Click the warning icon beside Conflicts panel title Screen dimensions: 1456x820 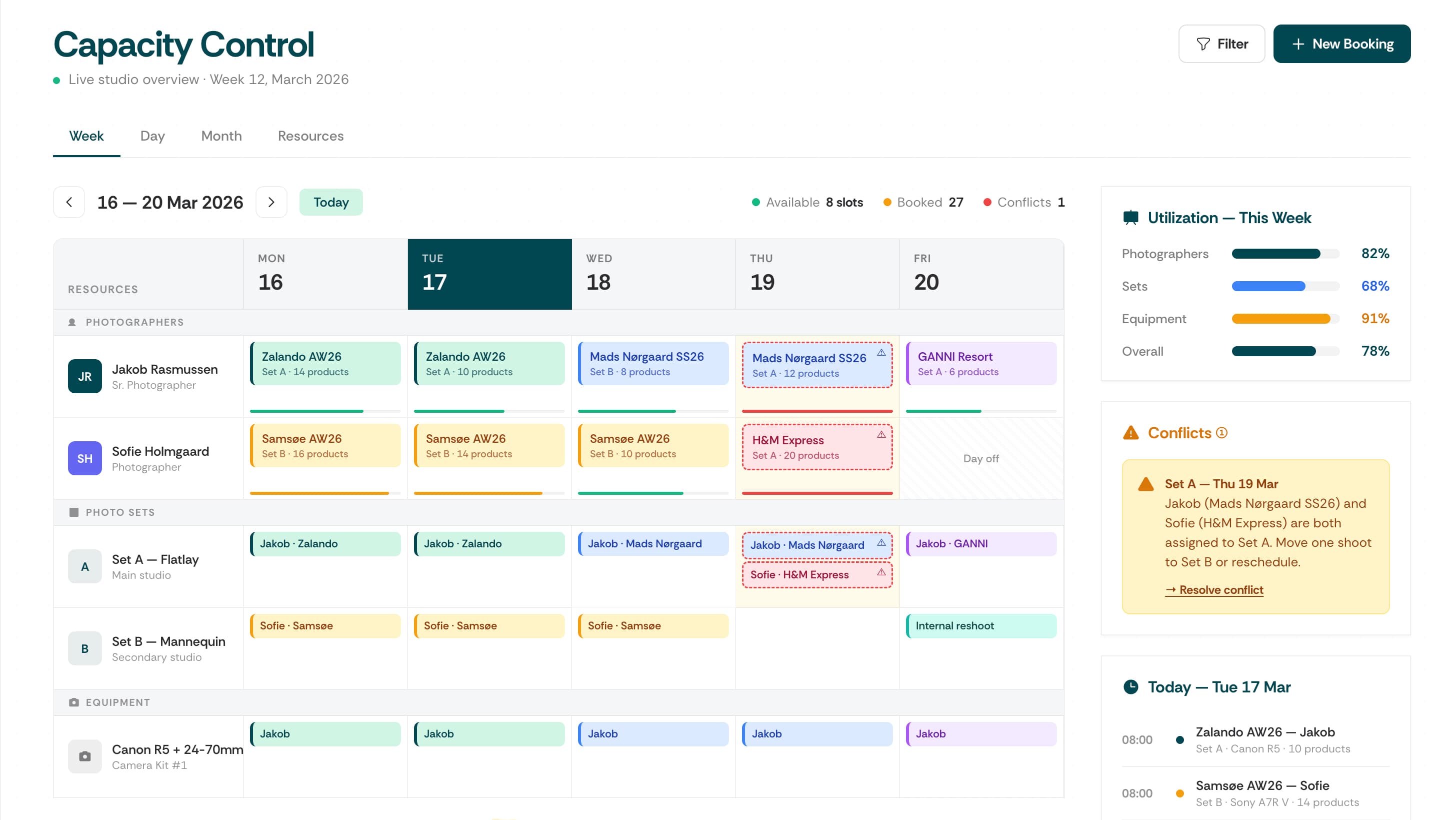(1131, 433)
